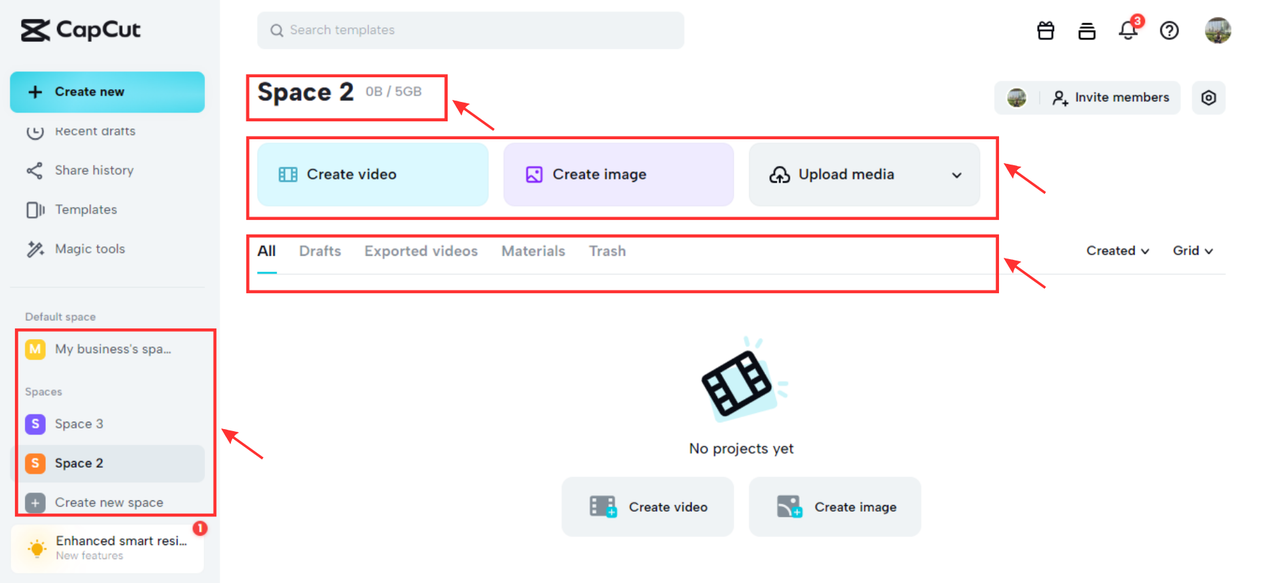Click the Recent drafts clock icon

coord(35,131)
